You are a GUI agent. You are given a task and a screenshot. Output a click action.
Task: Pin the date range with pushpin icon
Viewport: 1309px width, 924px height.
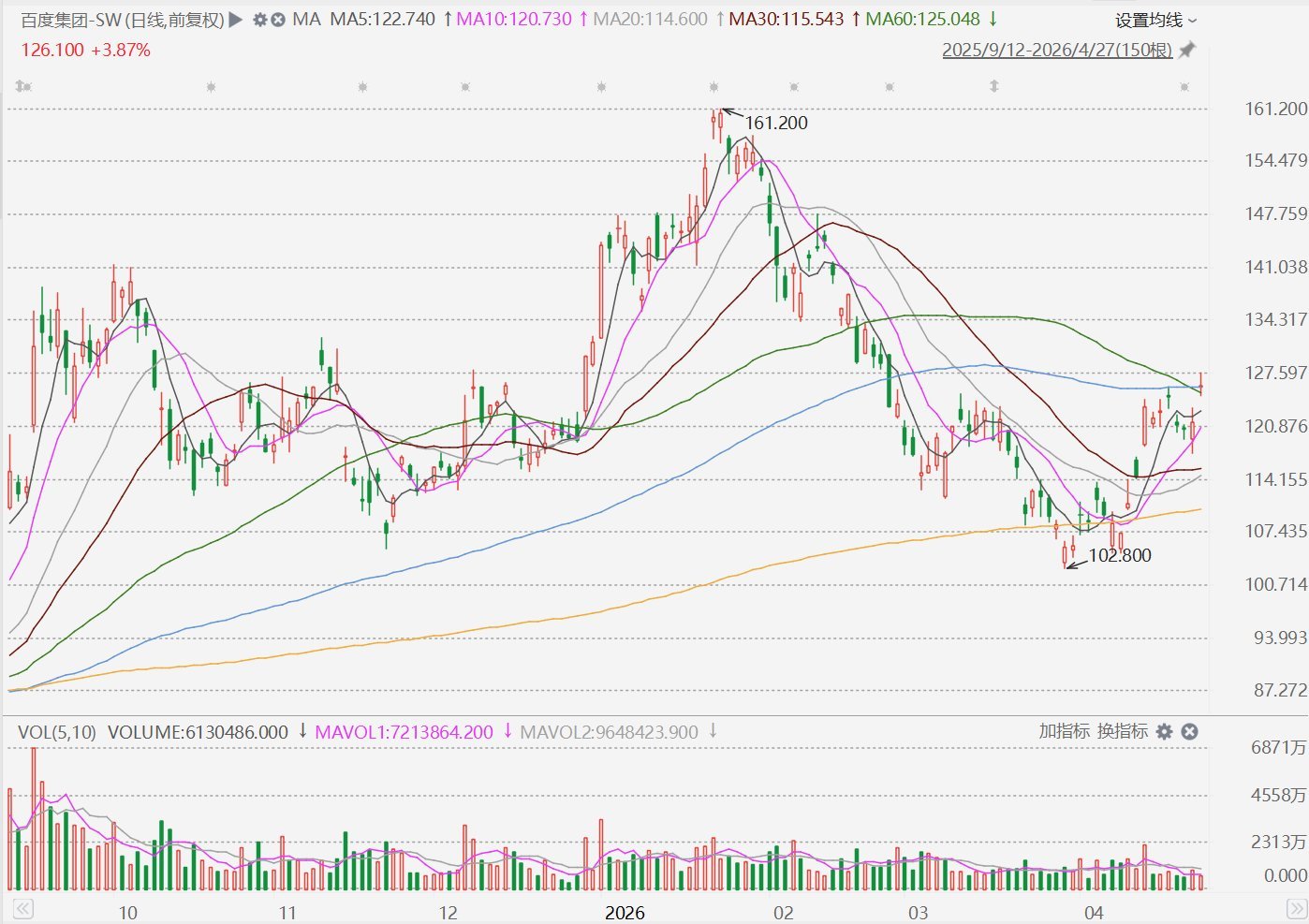[1187, 50]
